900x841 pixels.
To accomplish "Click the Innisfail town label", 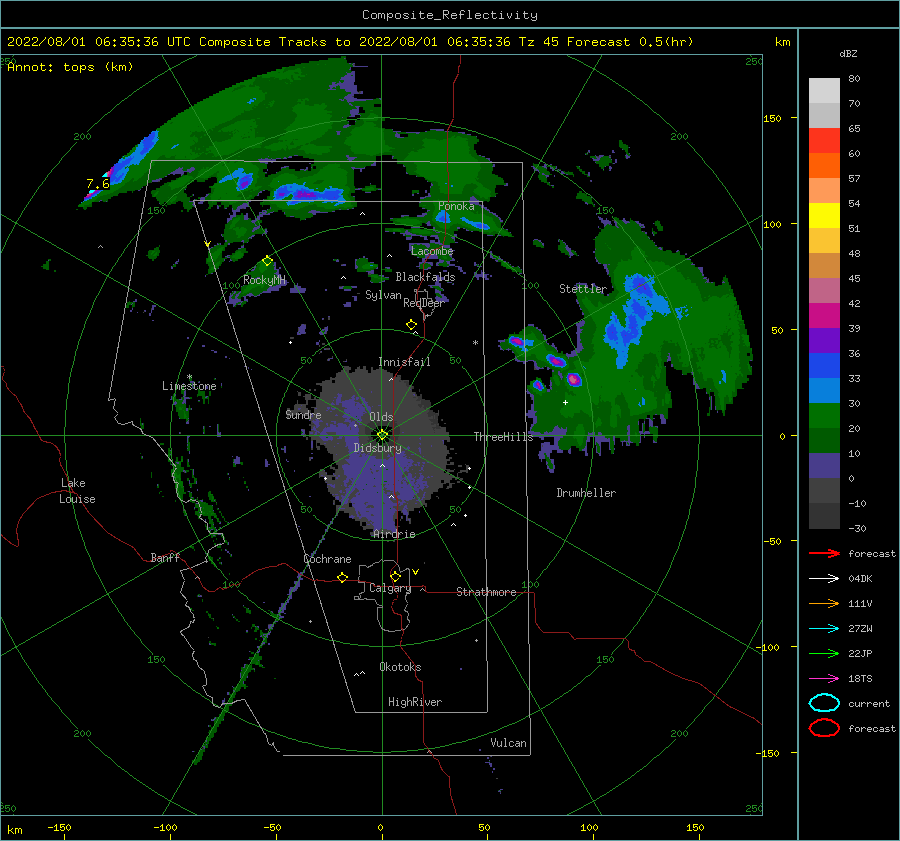I will tap(404, 362).
